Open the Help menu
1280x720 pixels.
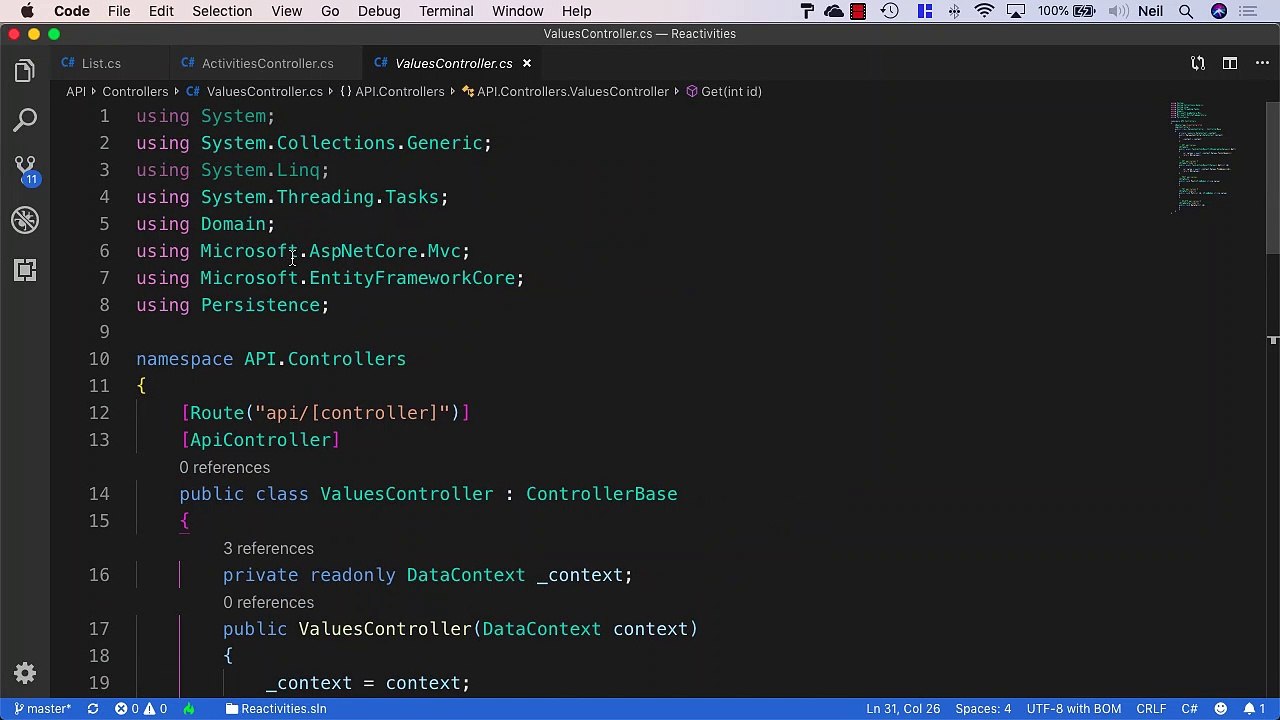coord(576,11)
